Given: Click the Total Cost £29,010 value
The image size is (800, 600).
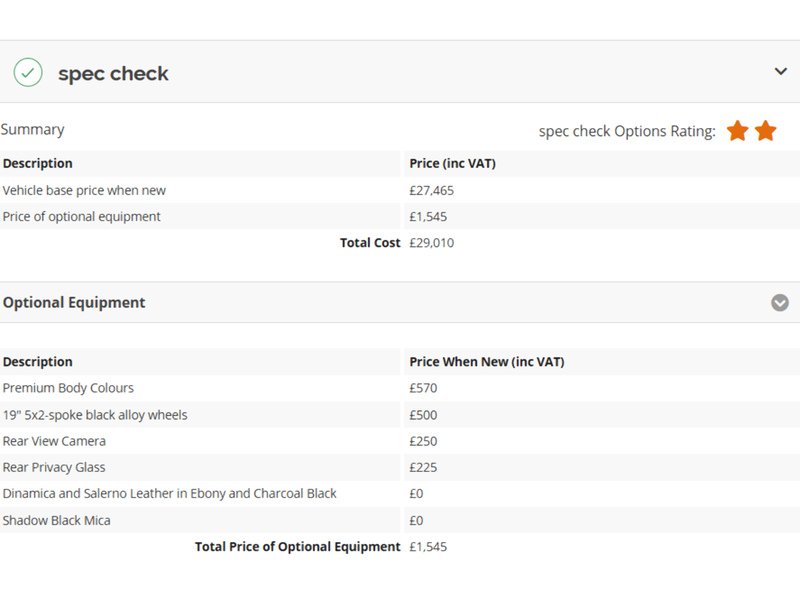Looking at the screenshot, I should click(432, 242).
